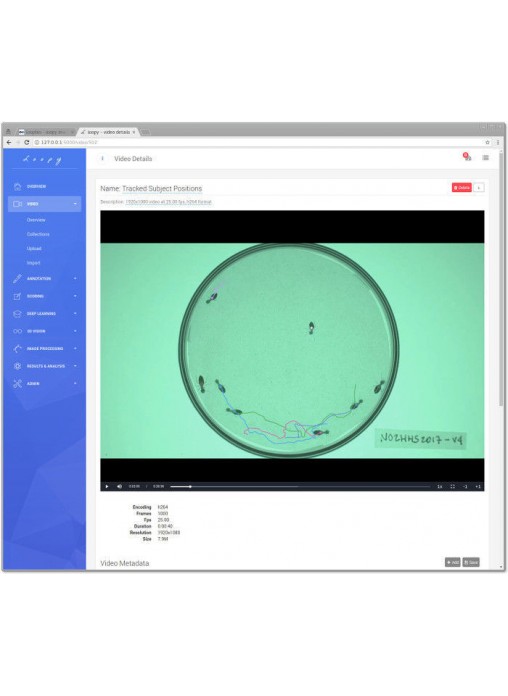Image resolution: width=508 pixels, height=696 pixels.
Task: Open the notifications icon with red badge
Action: 467,157
